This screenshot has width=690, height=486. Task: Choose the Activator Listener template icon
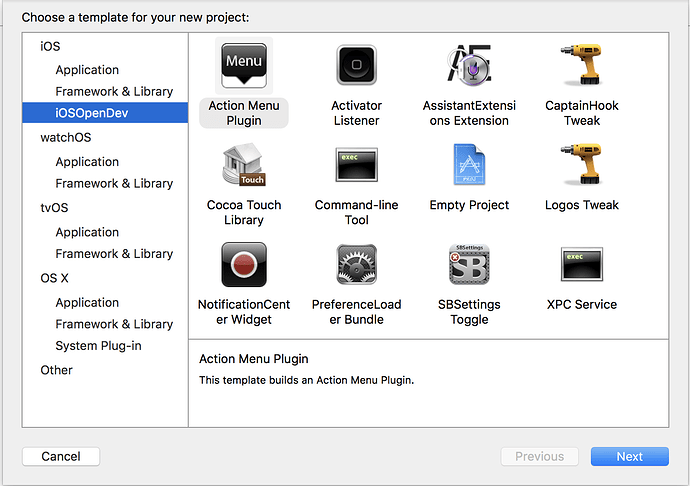click(356, 65)
